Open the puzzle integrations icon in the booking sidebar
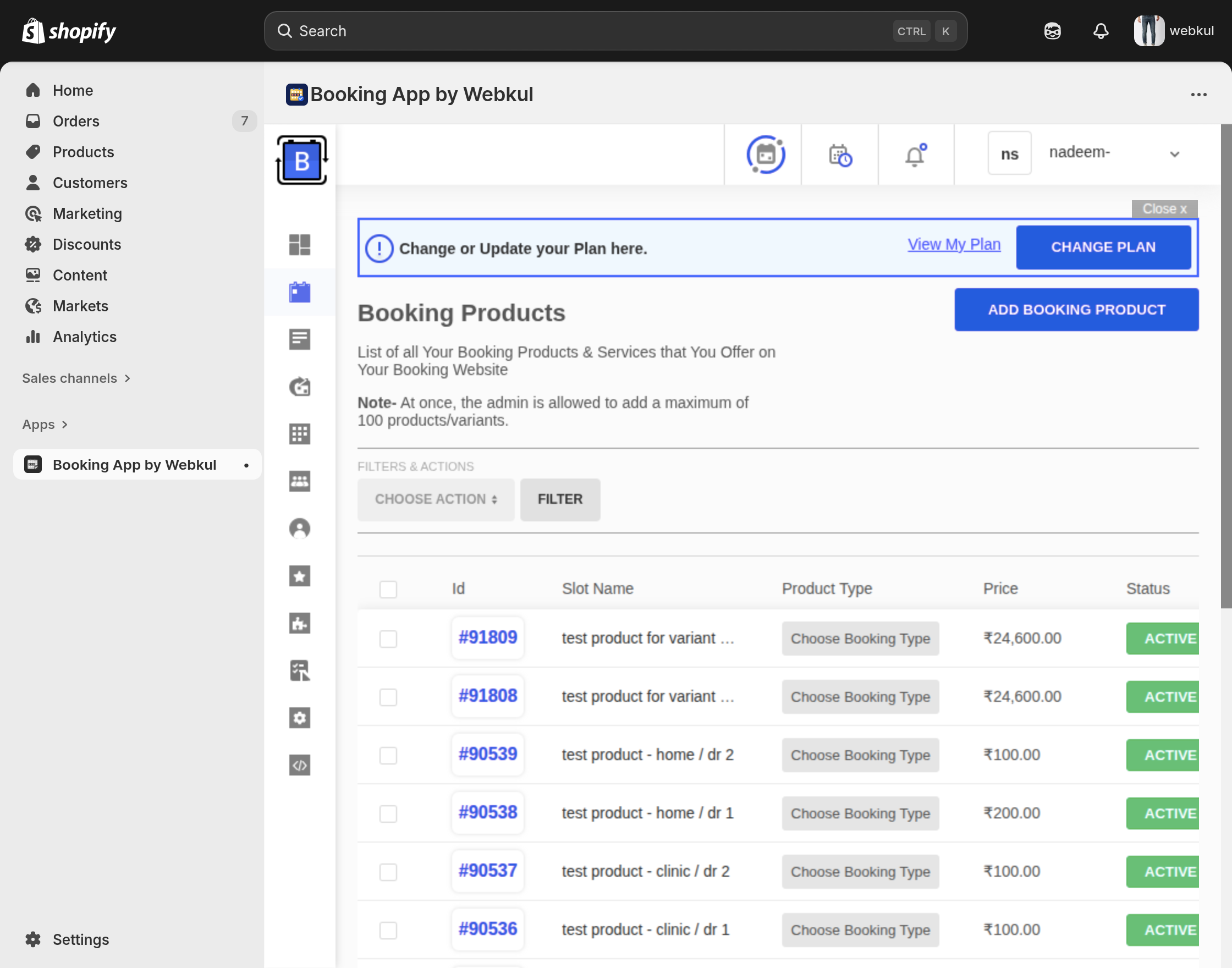1232x968 pixels. [299, 623]
